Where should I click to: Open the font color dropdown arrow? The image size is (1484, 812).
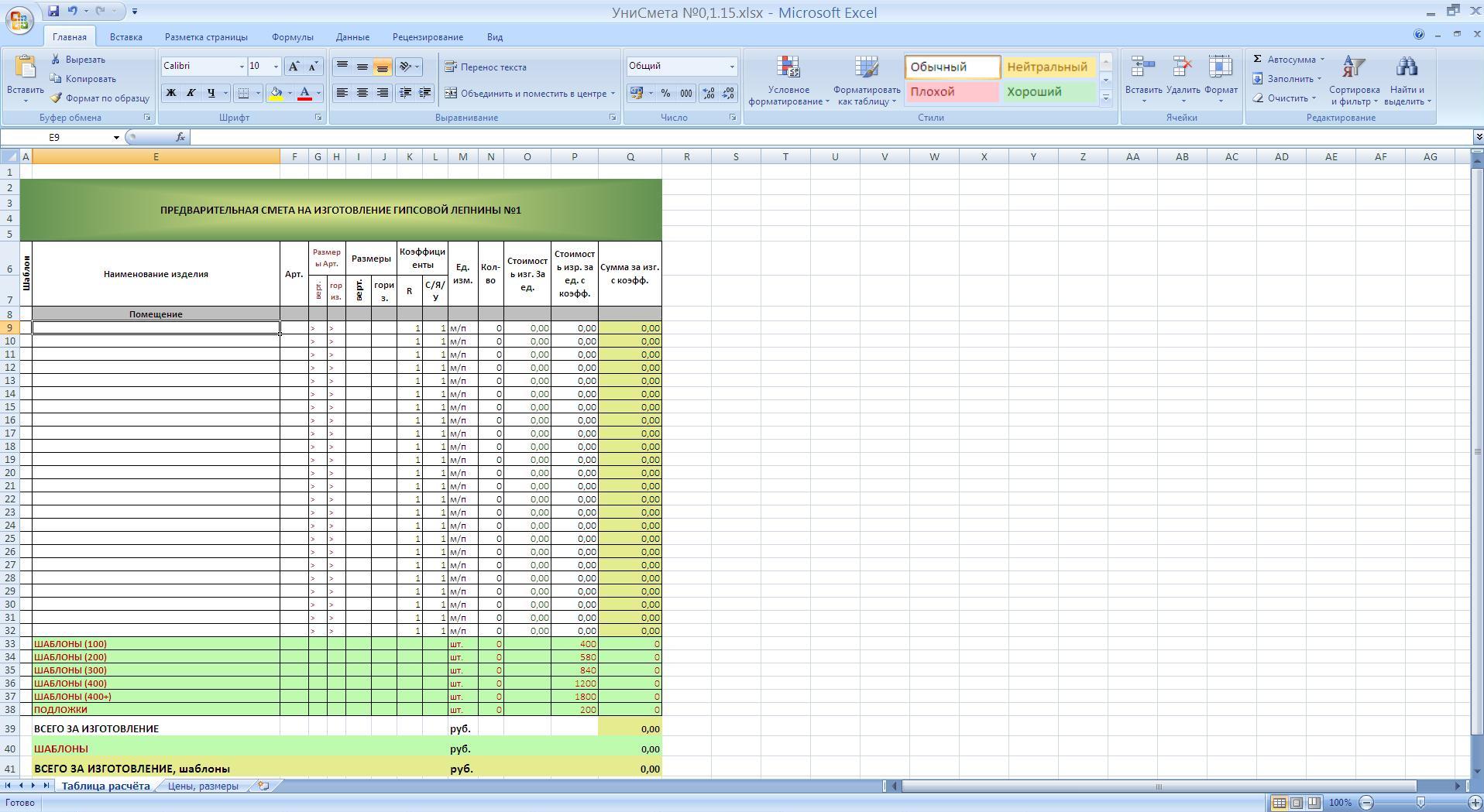click(318, 94)
